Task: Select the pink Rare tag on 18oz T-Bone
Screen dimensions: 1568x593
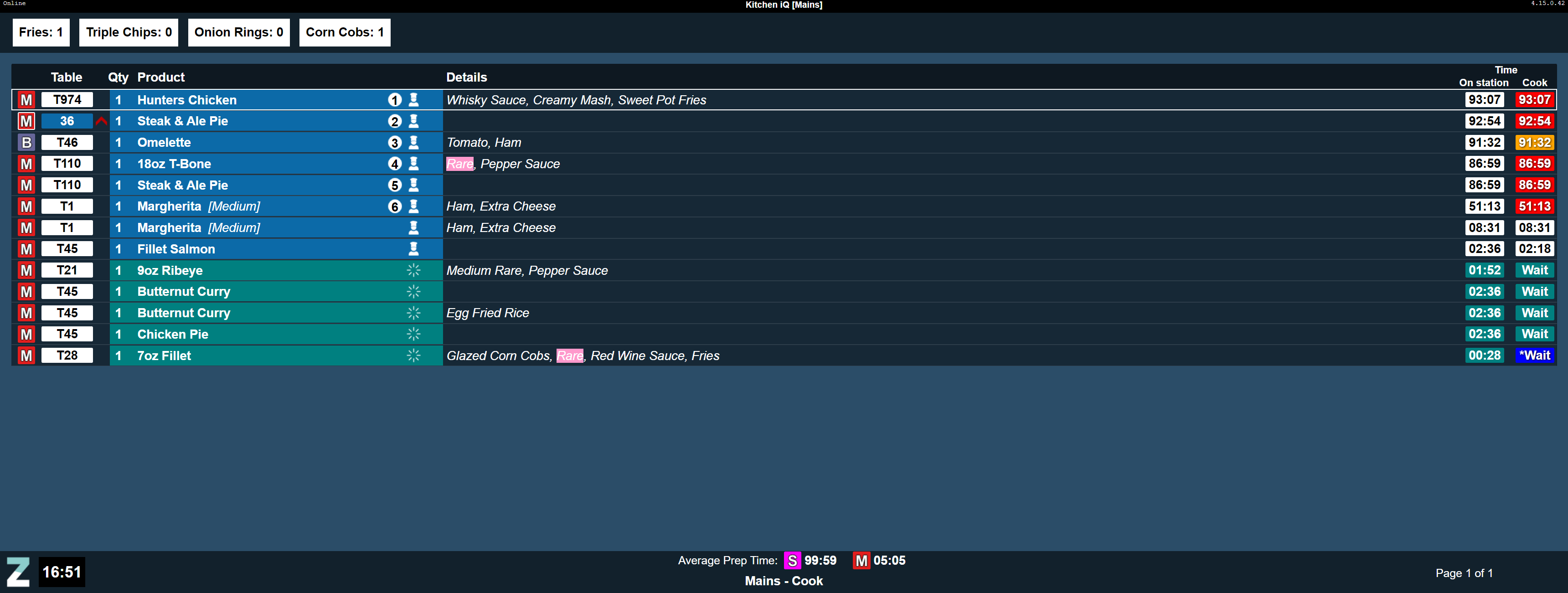Action: point(459,164)
